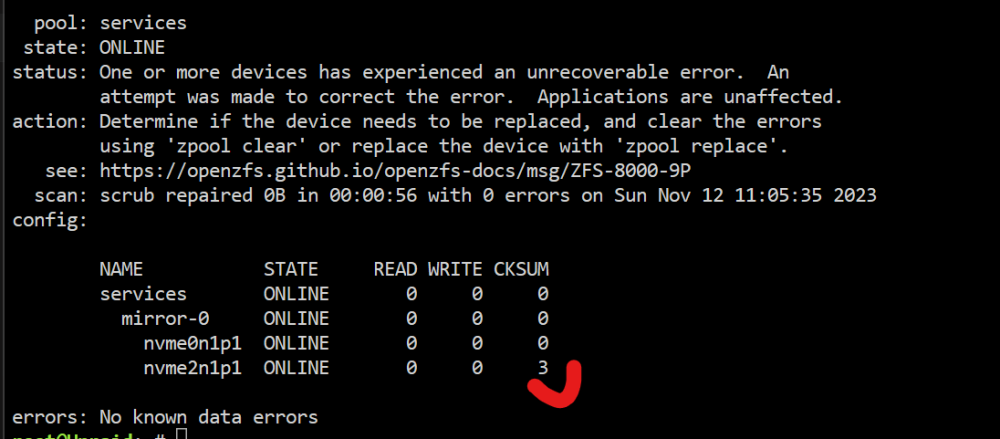Select the pool name services text
This screenshot has height=439, width=1000.
(143, 23)
